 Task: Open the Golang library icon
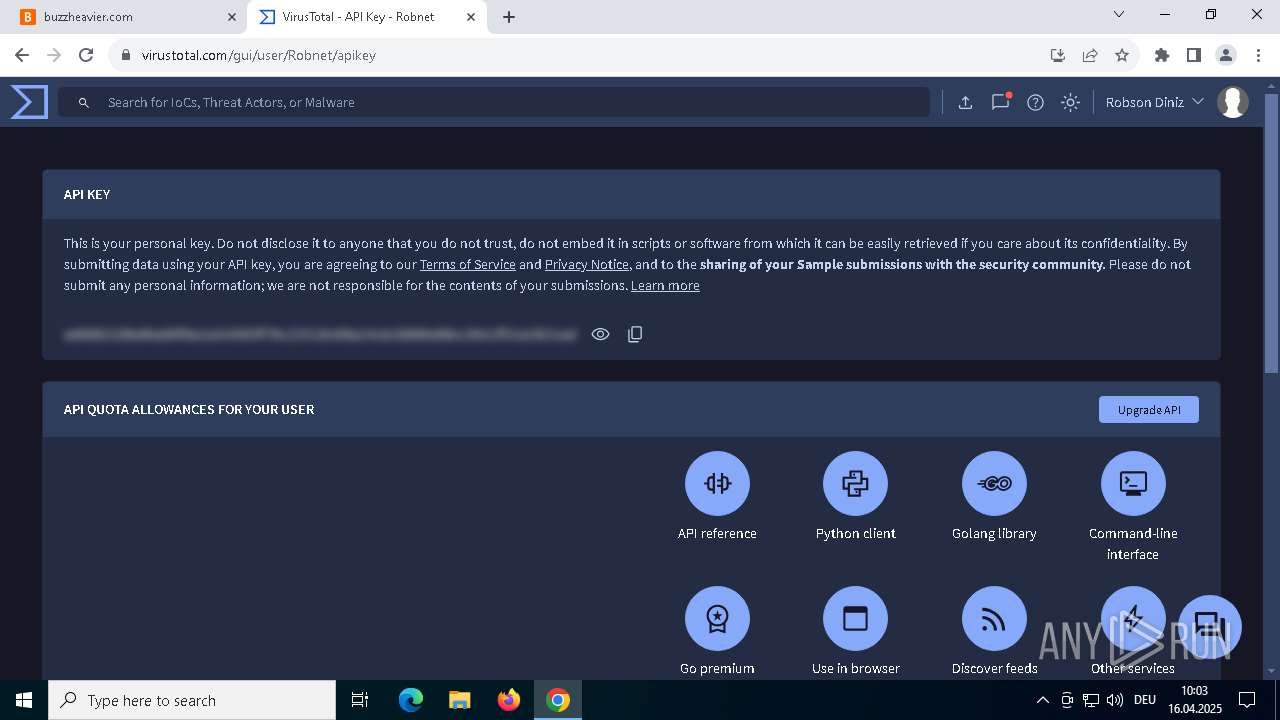(994, 484)
